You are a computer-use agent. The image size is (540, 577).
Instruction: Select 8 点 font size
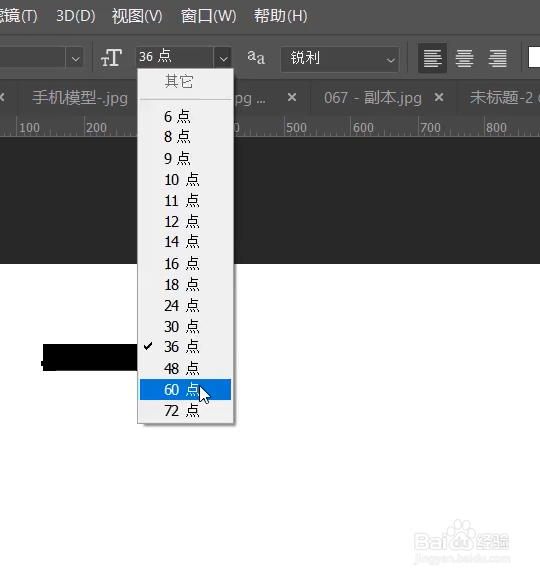pos(185,137)
